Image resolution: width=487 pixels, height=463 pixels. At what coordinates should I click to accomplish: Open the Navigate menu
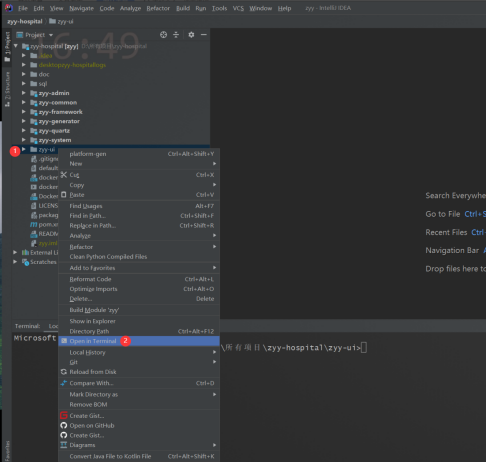click(81, 8)
